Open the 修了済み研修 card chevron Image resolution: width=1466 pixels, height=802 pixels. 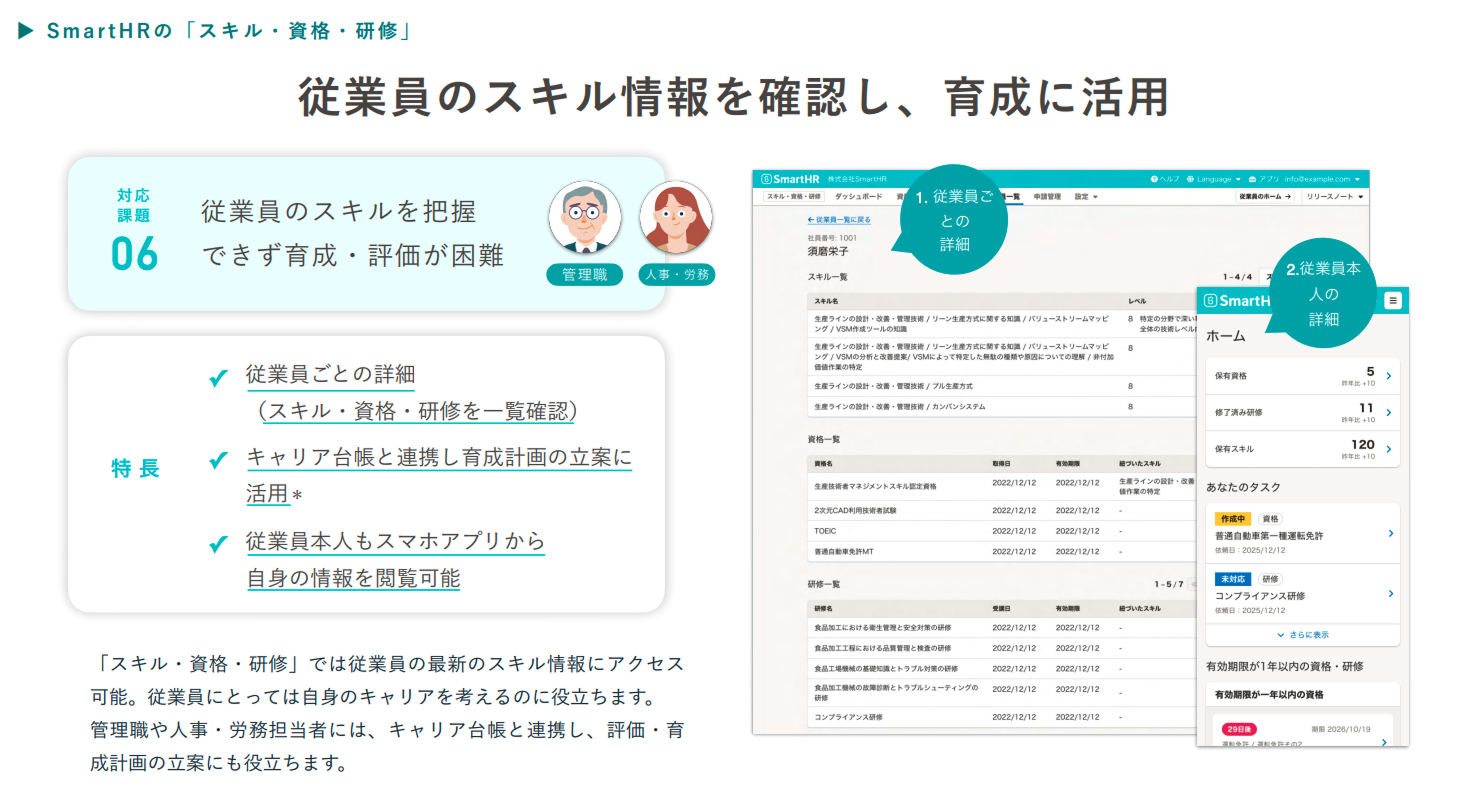pyautogui.click(x=1389, y=412)
